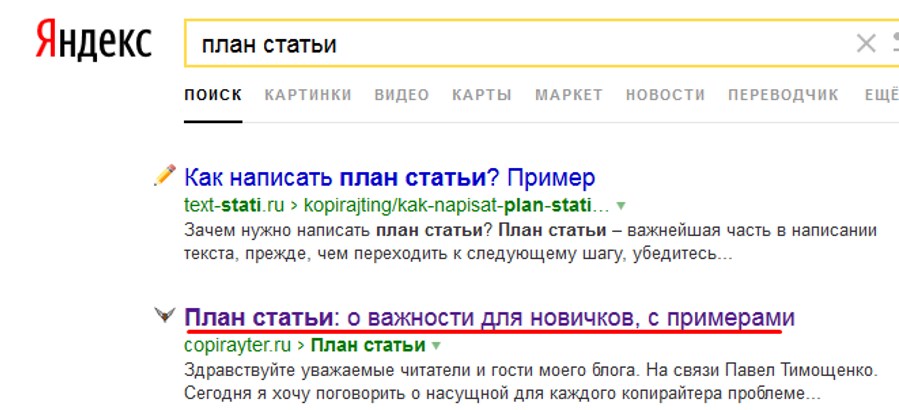899x410 pixels.
Task: Open the Переводчик tab
Action: (x=783, y=95)
